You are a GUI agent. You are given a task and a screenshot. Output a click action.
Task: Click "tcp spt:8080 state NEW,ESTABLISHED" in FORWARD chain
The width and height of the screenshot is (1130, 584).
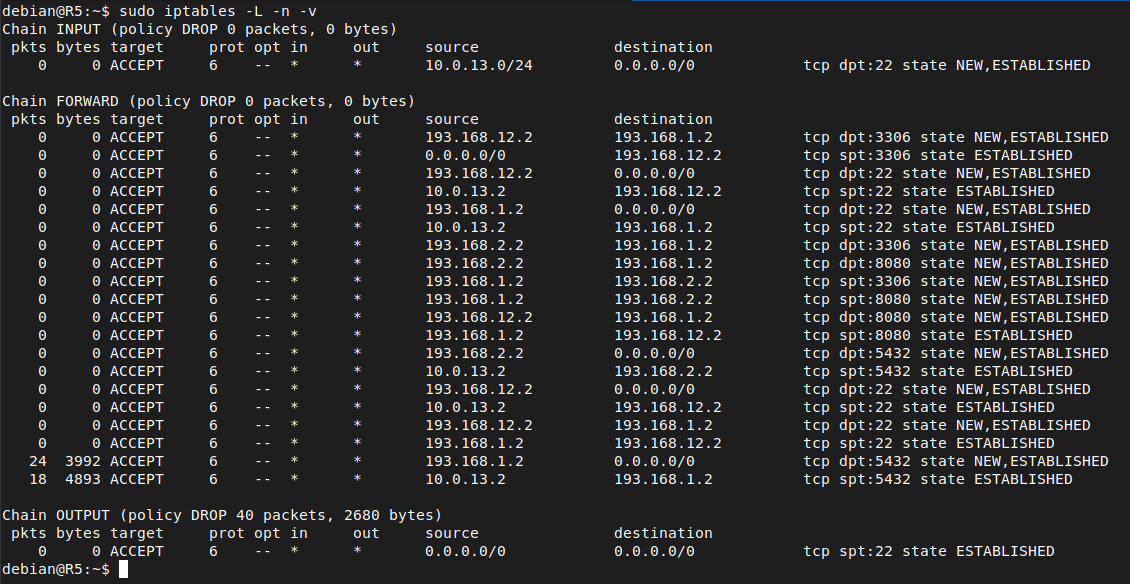click(x=956, y=299)
